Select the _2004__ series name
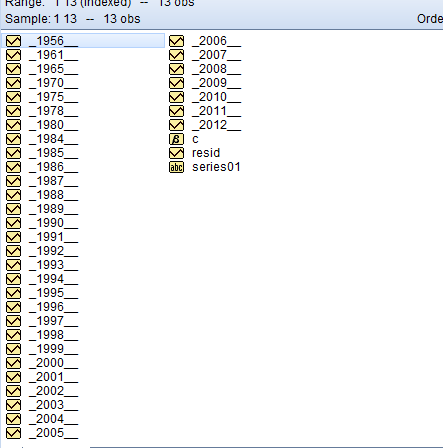Screen dimensions: 443x448 [53, 419]
